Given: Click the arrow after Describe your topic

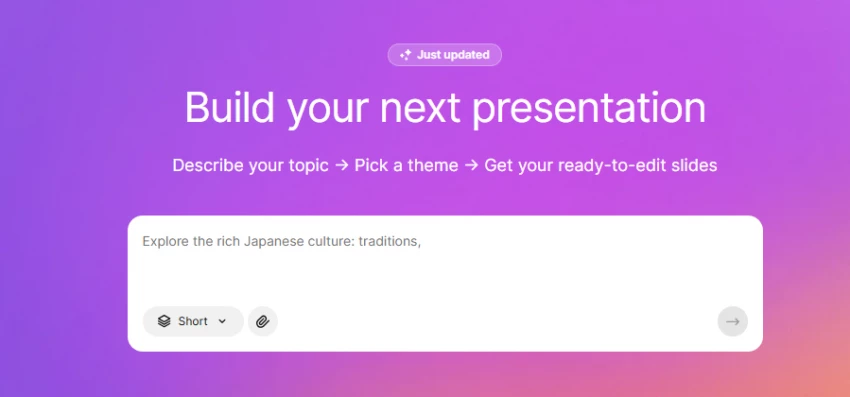Looking at the screenshot, I should click(342, 165).
